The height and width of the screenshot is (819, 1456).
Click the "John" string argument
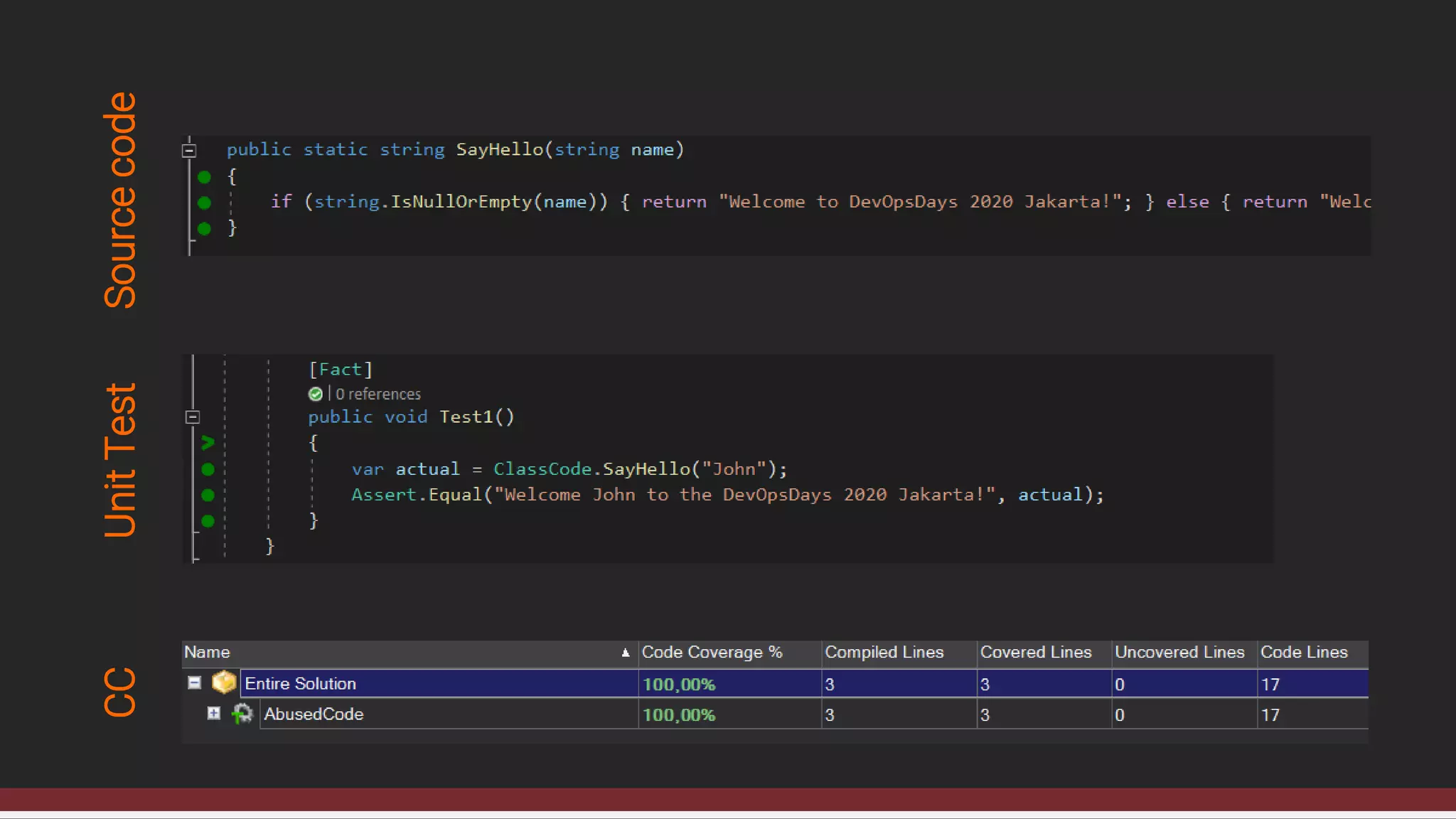734,469
